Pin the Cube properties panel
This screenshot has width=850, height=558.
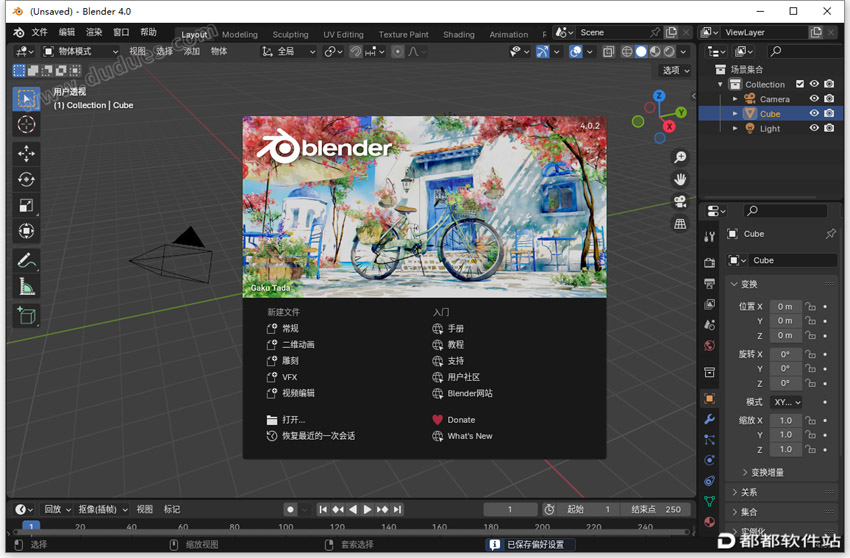(830, 234)
